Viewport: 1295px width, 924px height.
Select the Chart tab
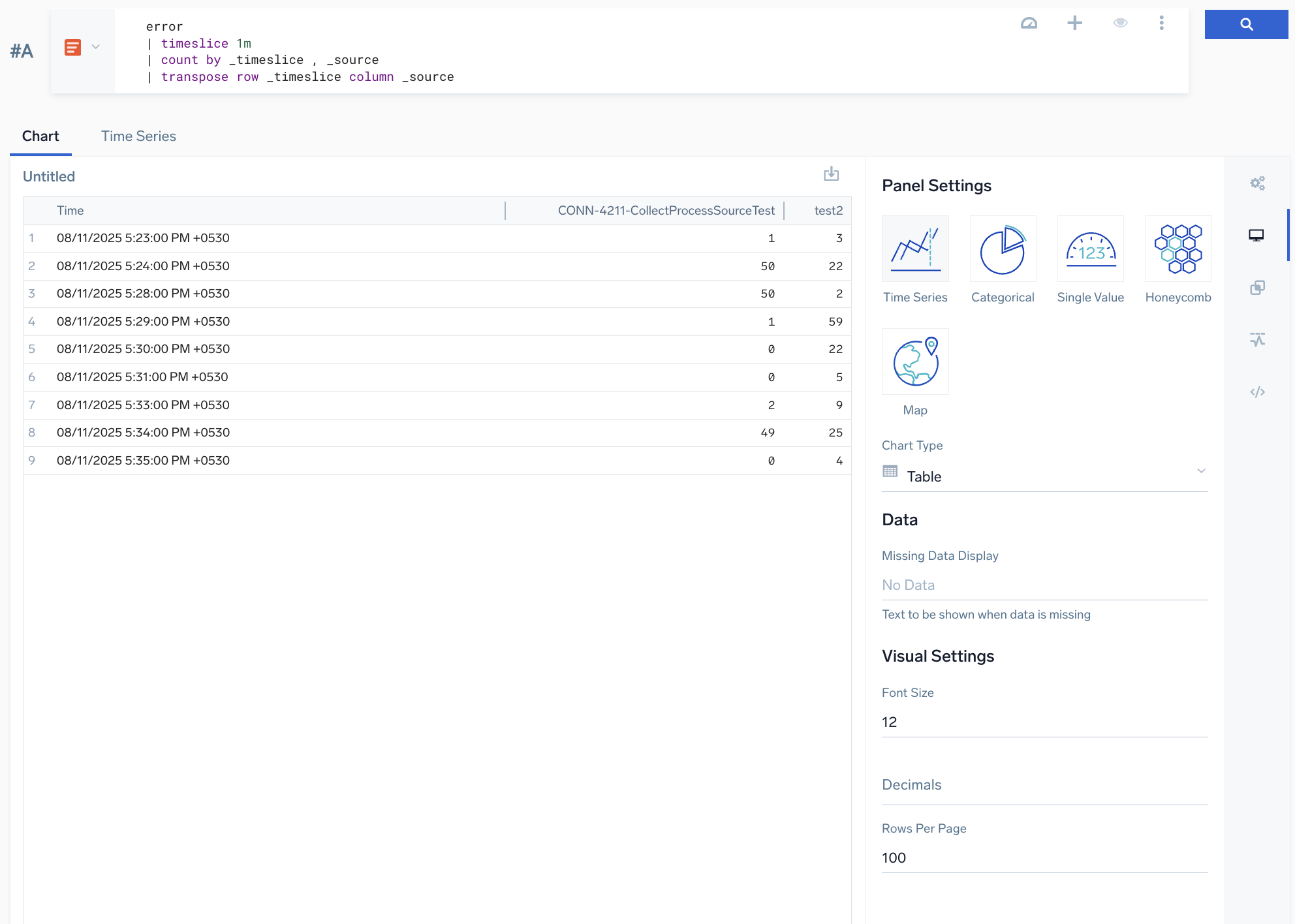point(40,136)
